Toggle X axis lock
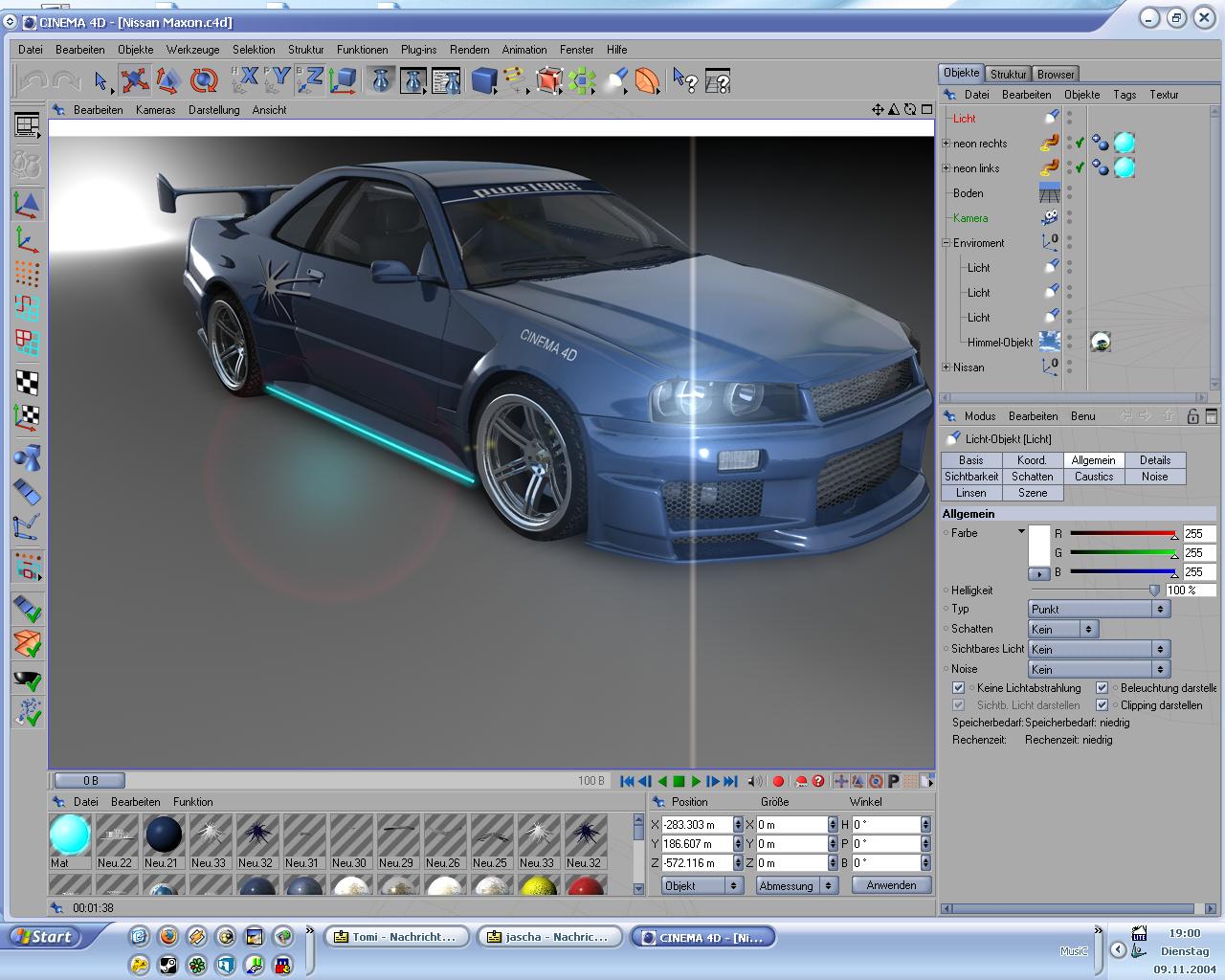1225x980 pixels. (x=245, y=79)
